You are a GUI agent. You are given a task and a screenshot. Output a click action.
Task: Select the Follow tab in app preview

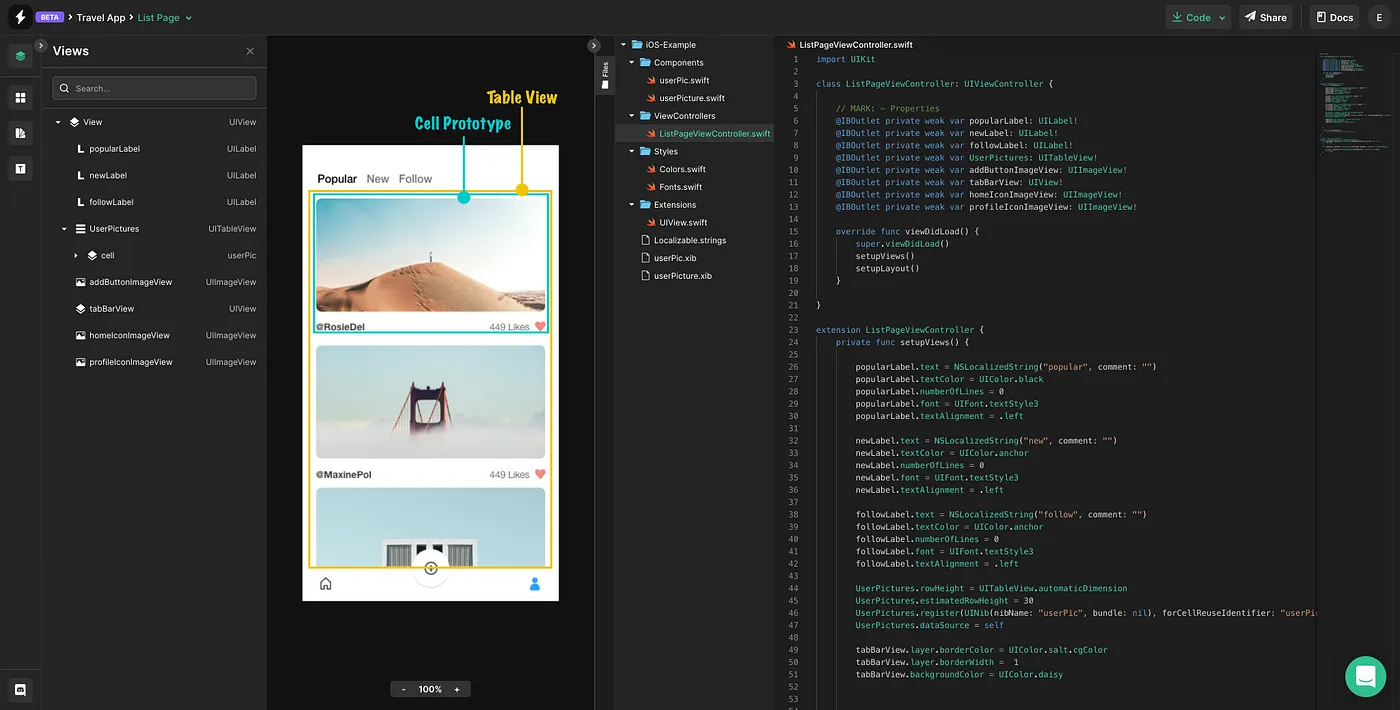tap(415, 179)
